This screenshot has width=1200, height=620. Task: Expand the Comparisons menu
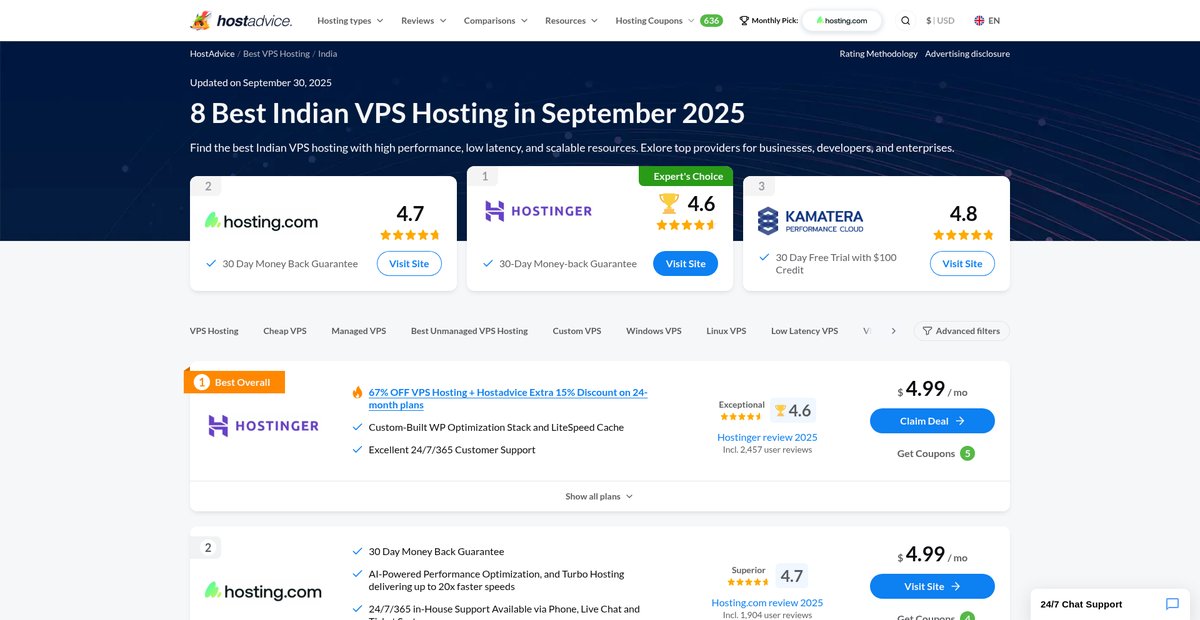click(495, 20)
